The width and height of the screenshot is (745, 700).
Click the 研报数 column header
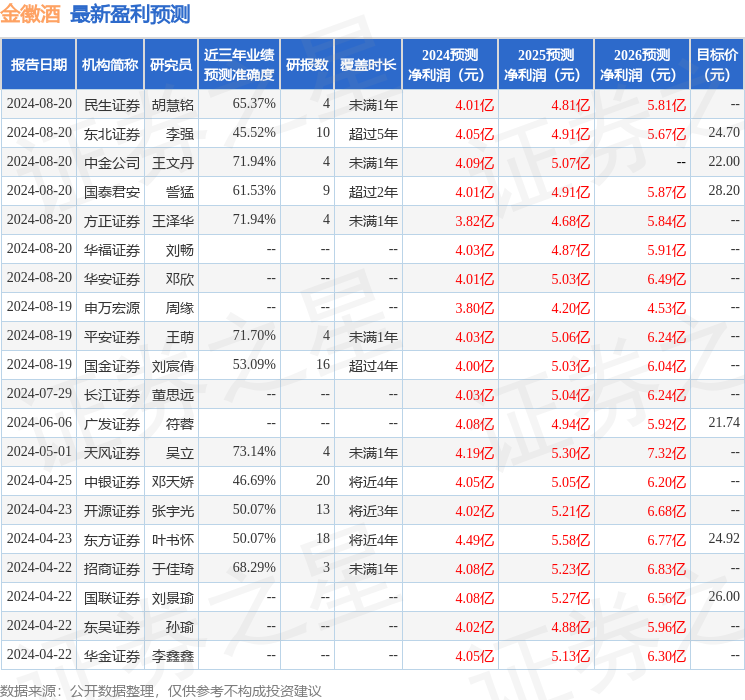coord(307,65)
